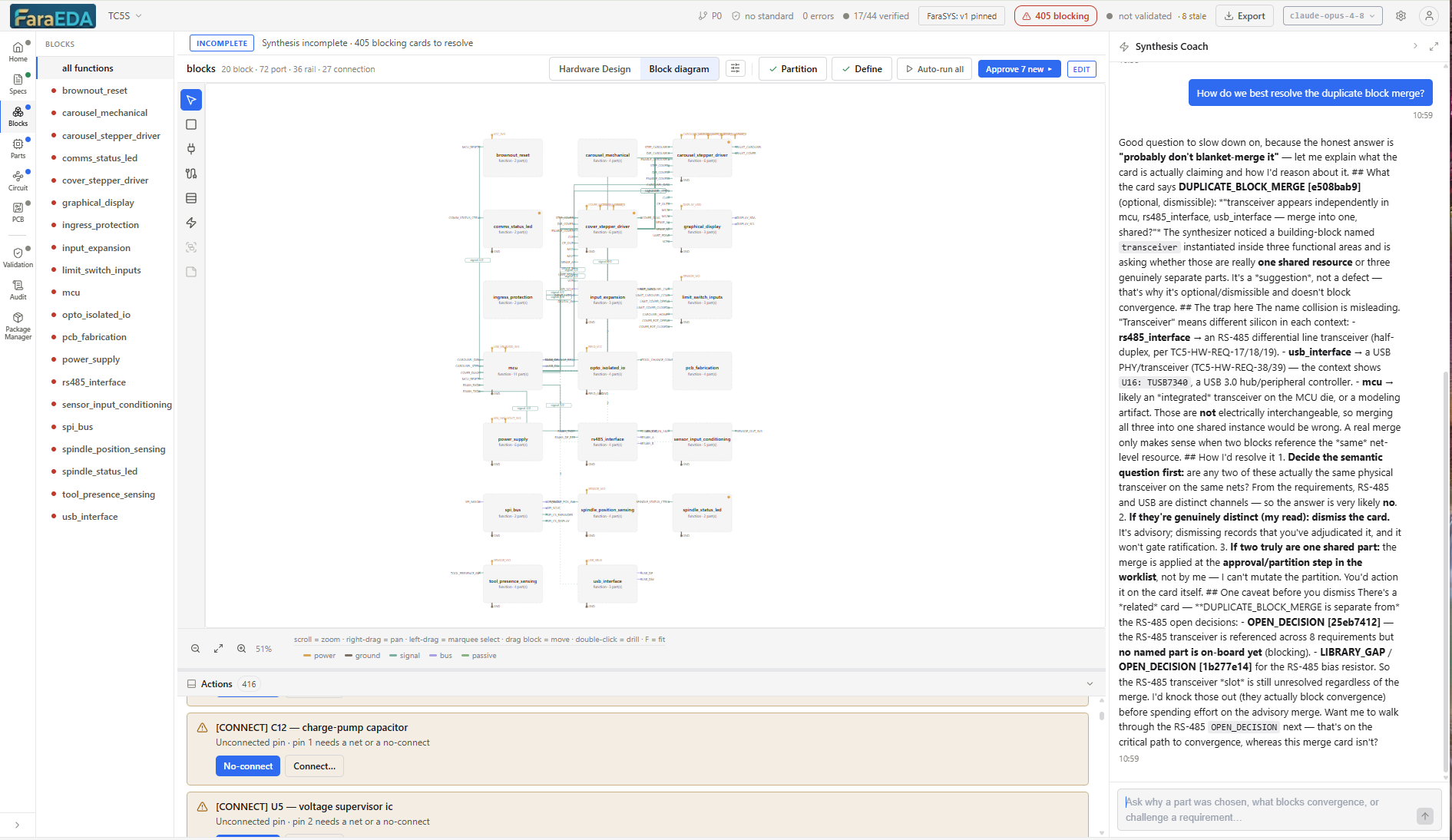Collapse the Synthesis Coach panel chevron
The image size is (1452, 840).
[1415, 46]
